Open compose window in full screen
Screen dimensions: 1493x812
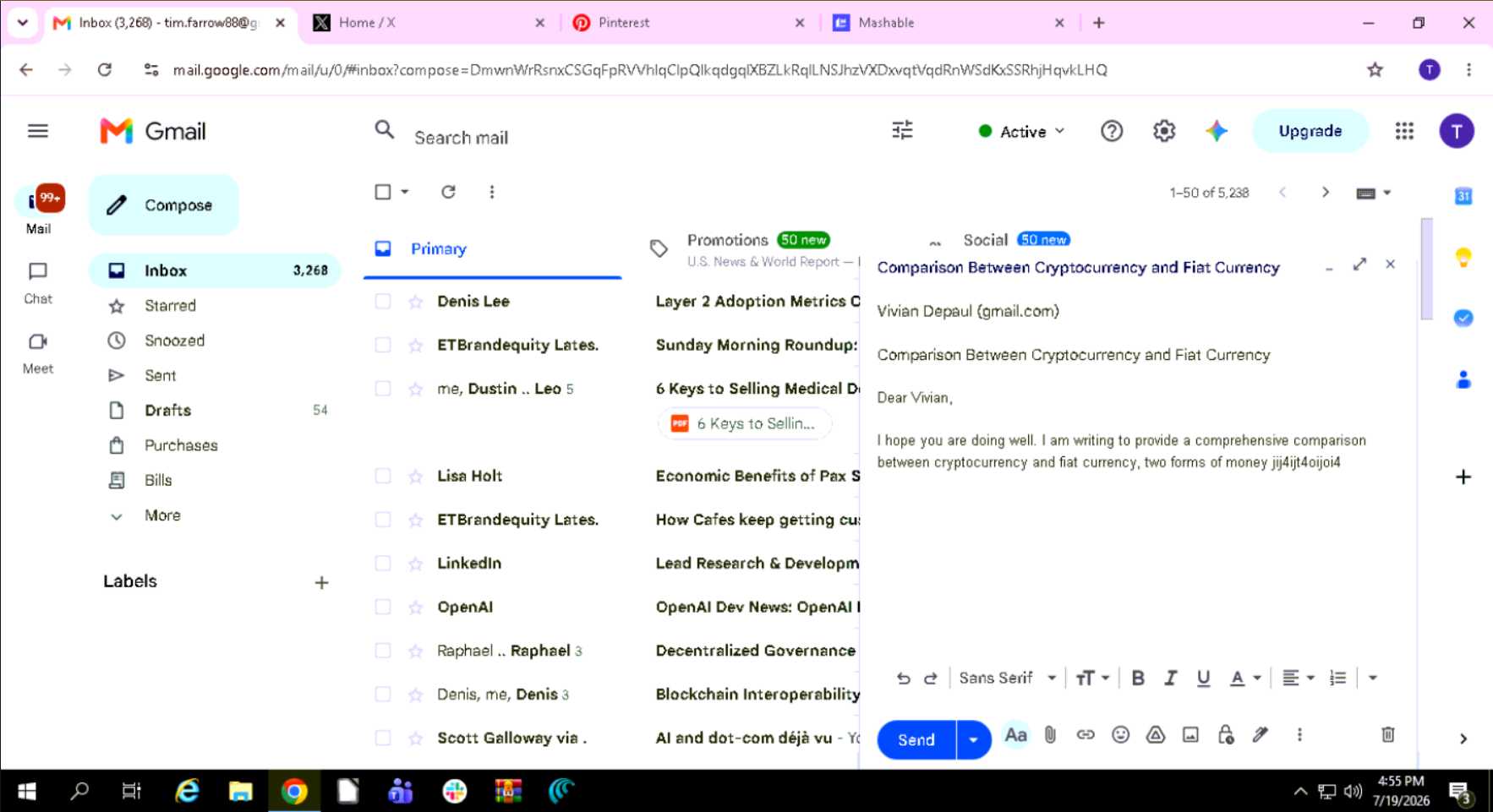click(1359, 264)
